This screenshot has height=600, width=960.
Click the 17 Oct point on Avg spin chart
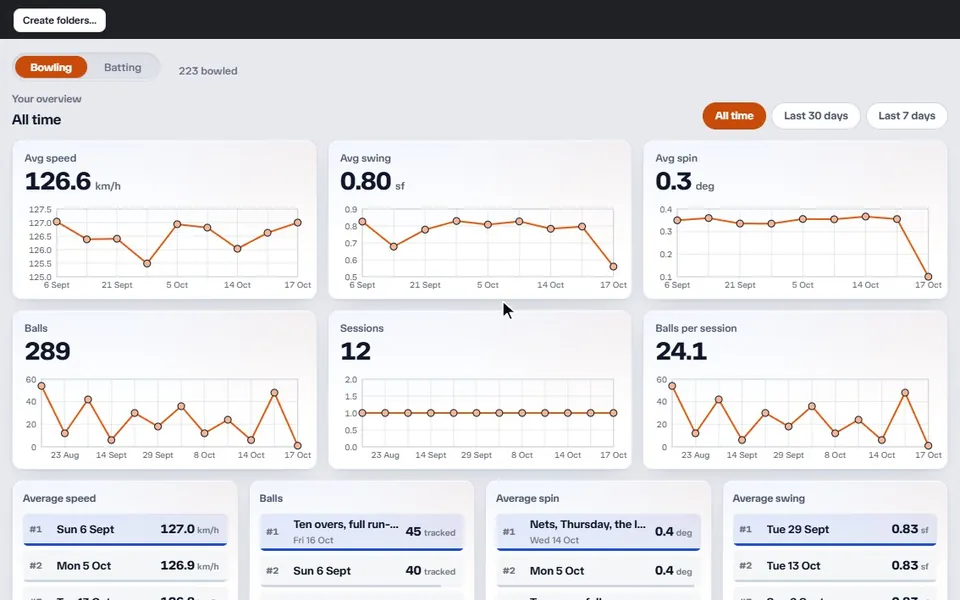pos(928,277)
